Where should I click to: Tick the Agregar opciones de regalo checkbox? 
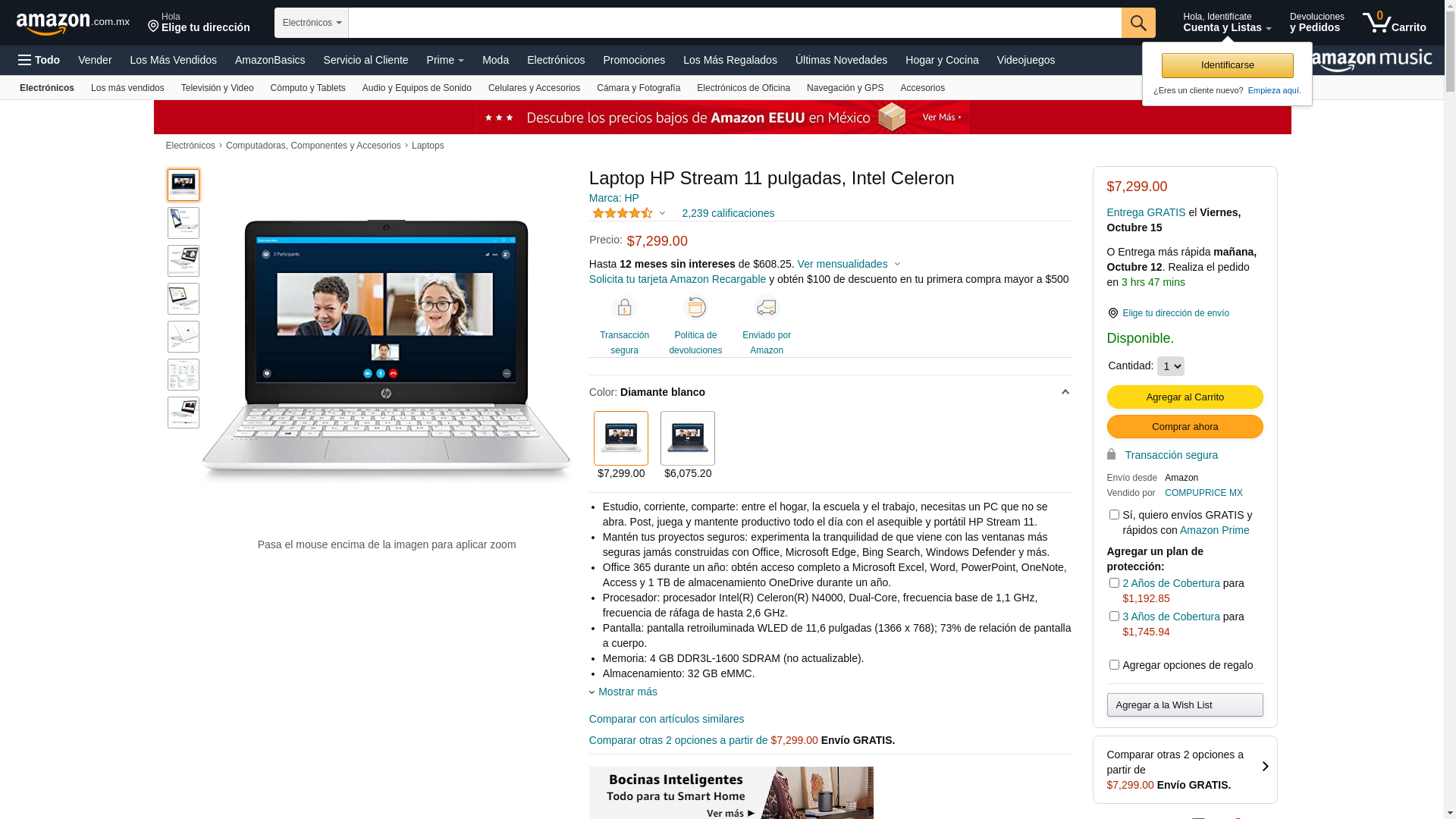pos(1114,665)
